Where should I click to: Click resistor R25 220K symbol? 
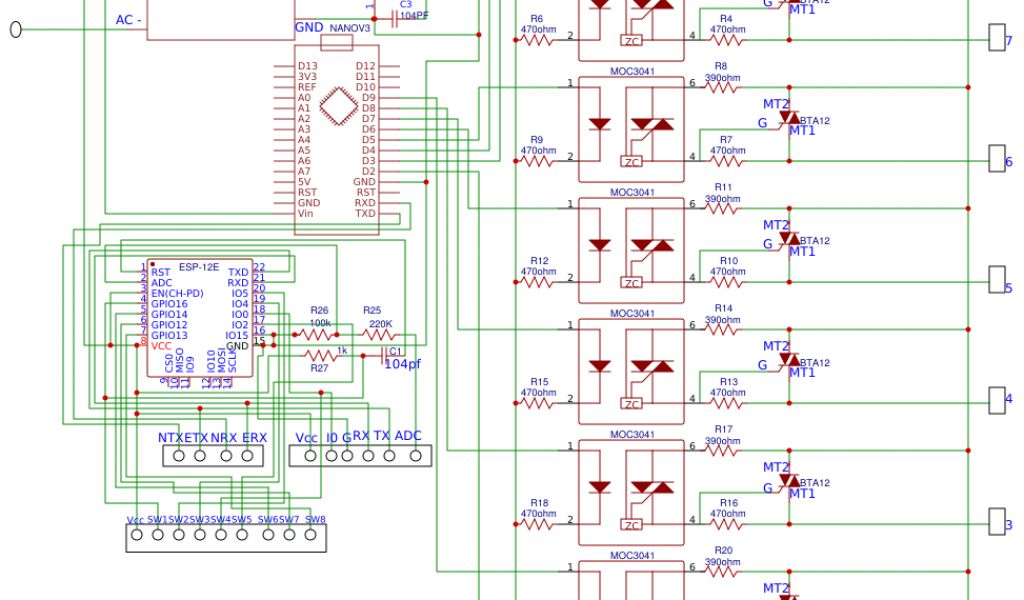pos(377,334)
